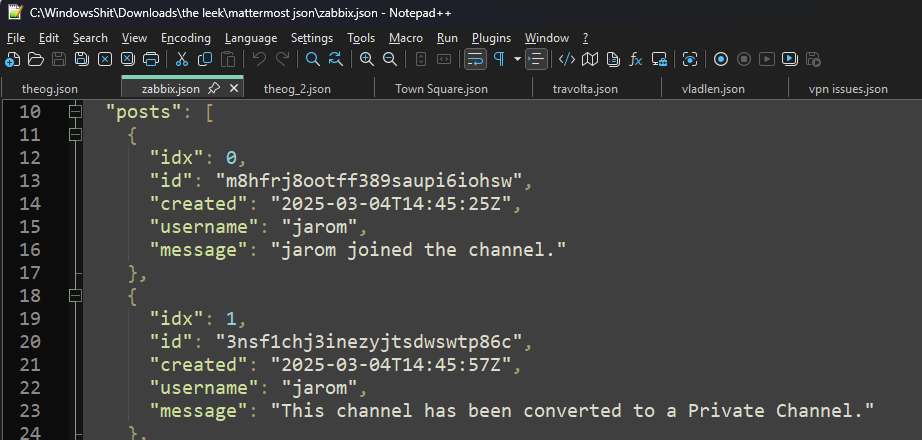Close the current file via toolbar icon

click(105, 59)
